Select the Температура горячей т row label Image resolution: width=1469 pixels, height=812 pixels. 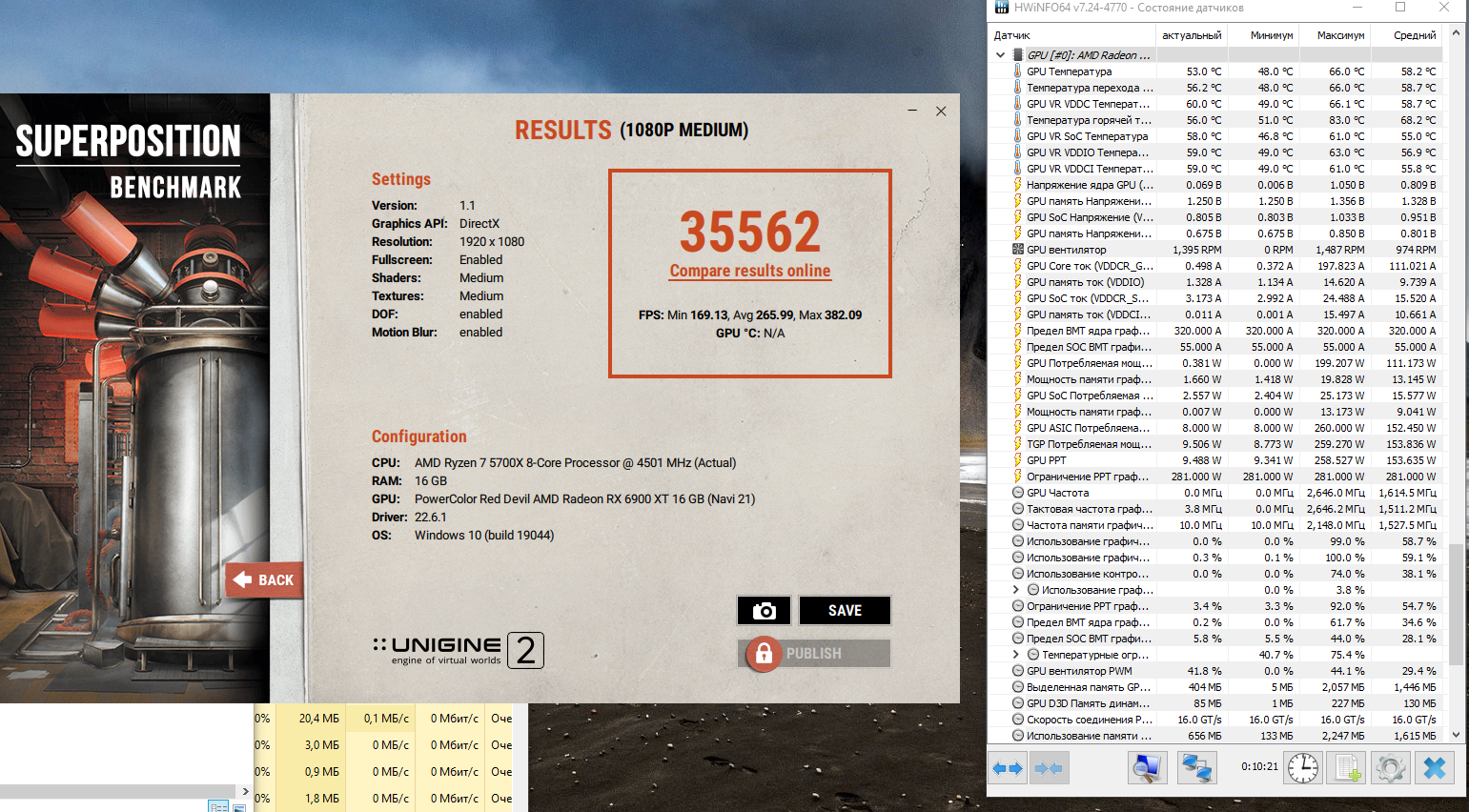(1090, 120)
